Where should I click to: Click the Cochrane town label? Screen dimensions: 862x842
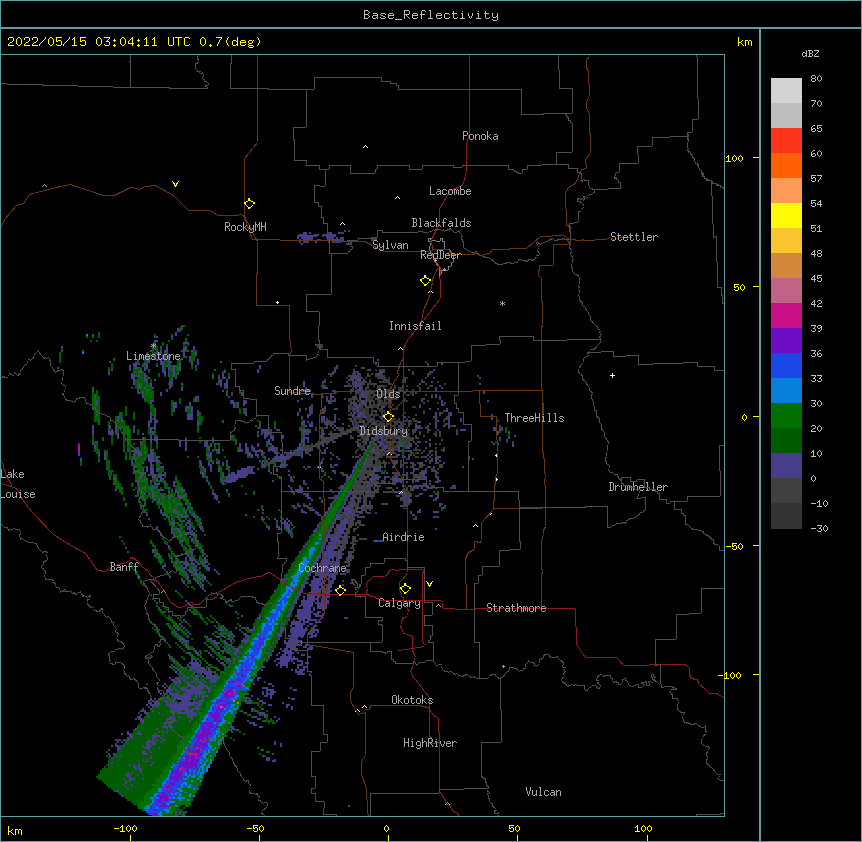pyautogui.click(x=322, y=568)
